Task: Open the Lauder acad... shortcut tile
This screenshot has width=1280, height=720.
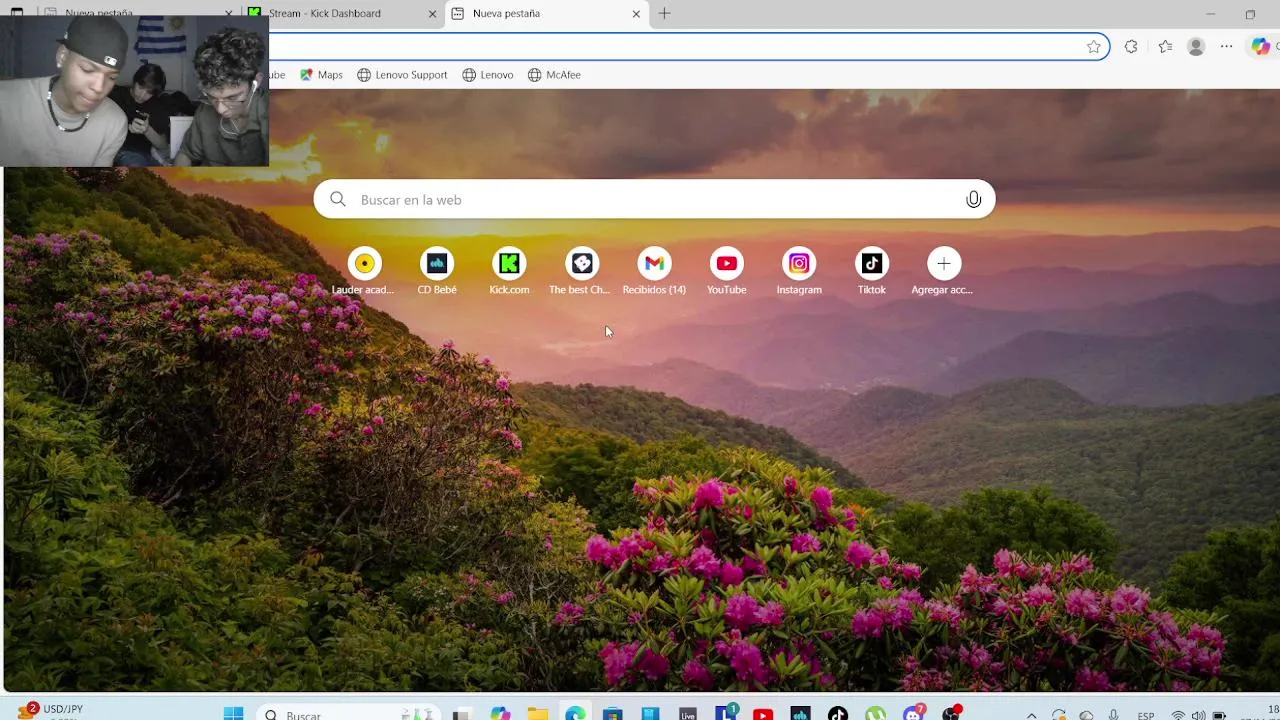Action: click(x=364, y=272)
